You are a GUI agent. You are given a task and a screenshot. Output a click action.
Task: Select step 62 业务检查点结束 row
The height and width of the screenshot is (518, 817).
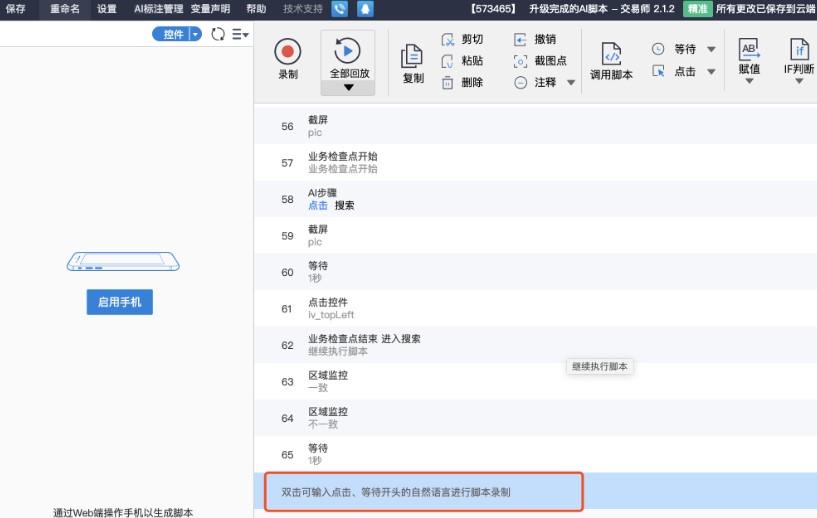click(x=535, y=345)
